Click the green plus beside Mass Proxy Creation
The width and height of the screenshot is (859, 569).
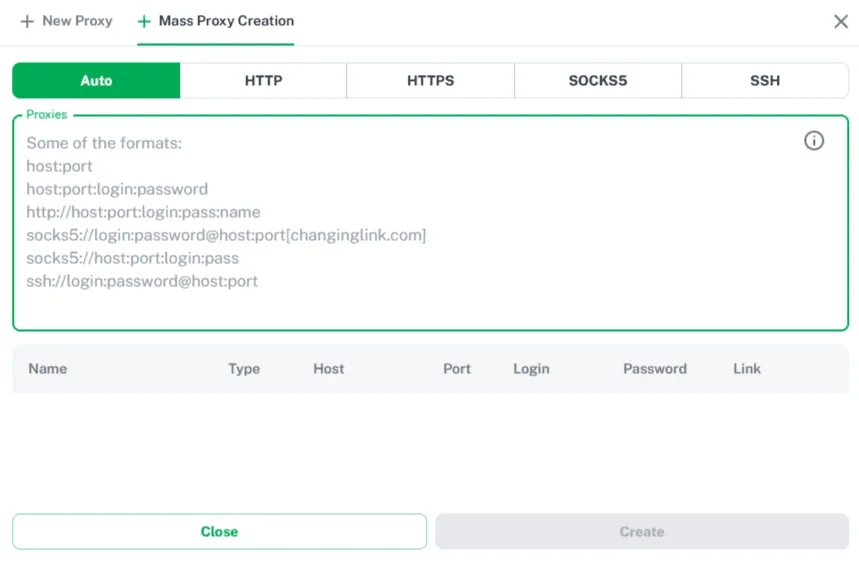144,21
